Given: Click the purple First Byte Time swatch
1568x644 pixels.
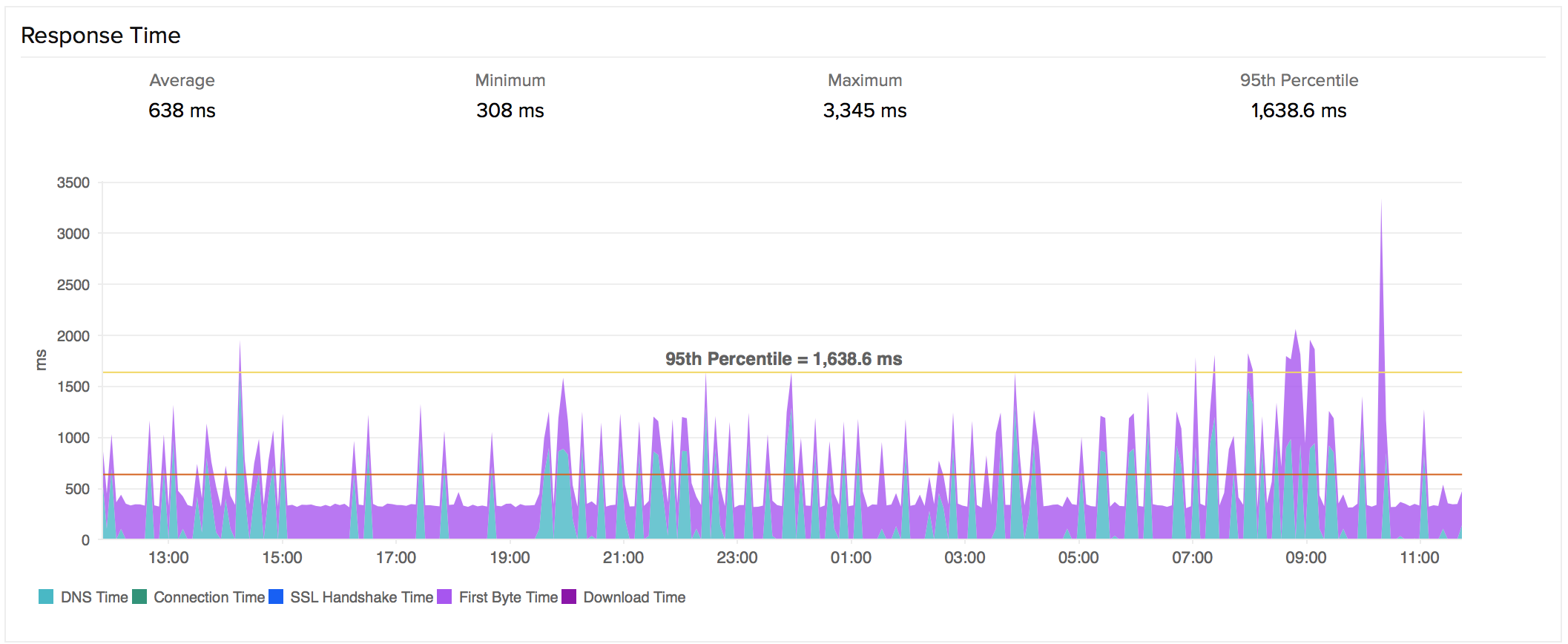Looking at the screenshot, I should 444,597.
